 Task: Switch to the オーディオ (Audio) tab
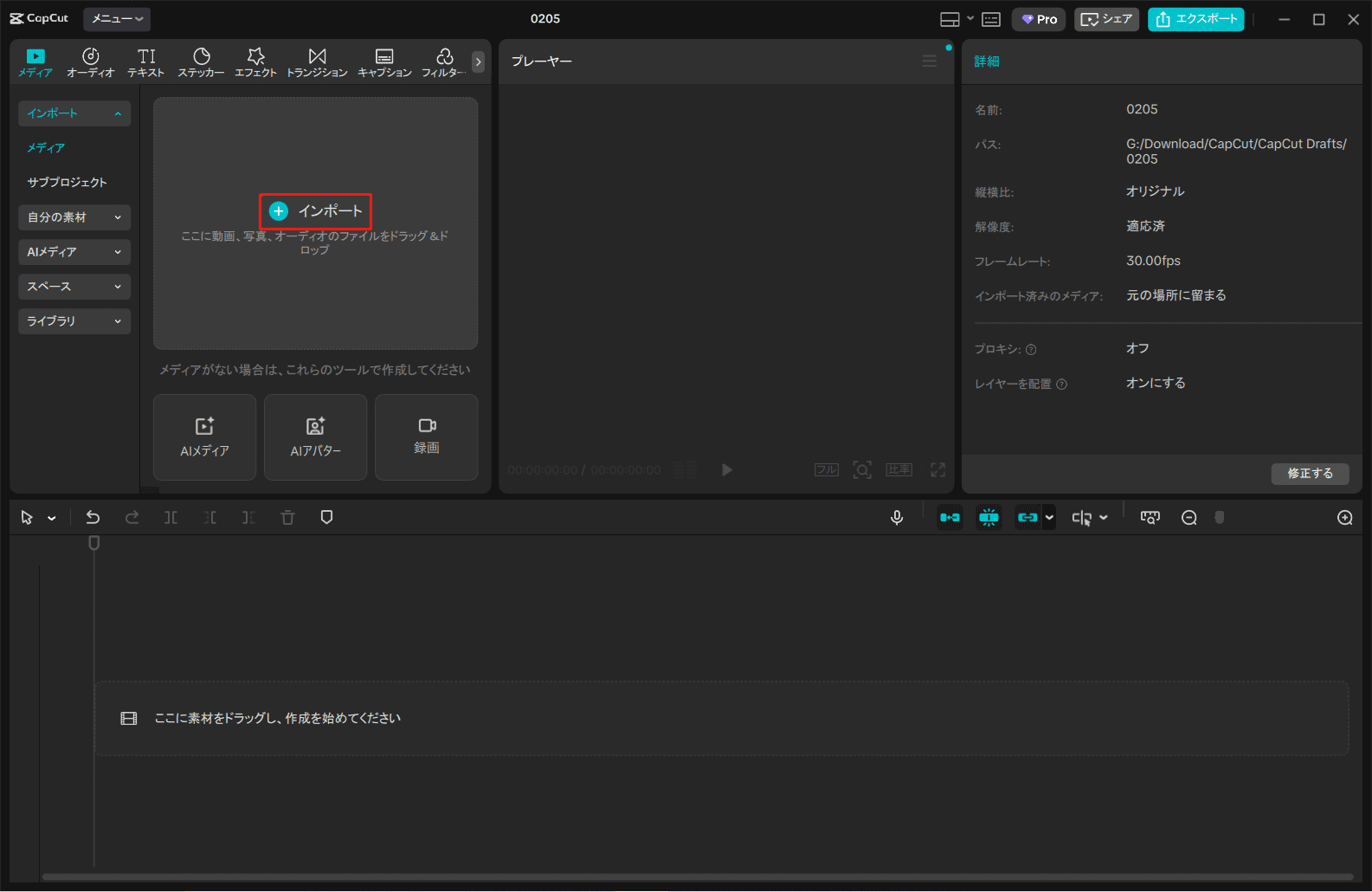pos(90,62)
